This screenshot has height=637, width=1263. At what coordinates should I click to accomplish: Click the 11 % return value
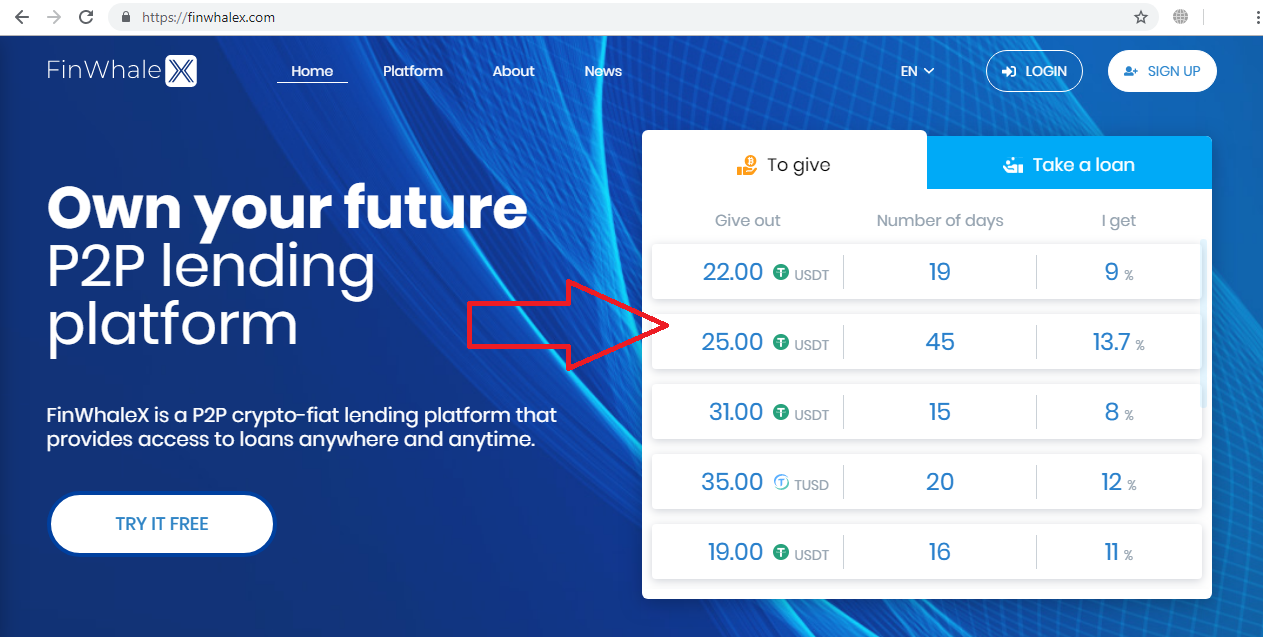point(1118,552)
